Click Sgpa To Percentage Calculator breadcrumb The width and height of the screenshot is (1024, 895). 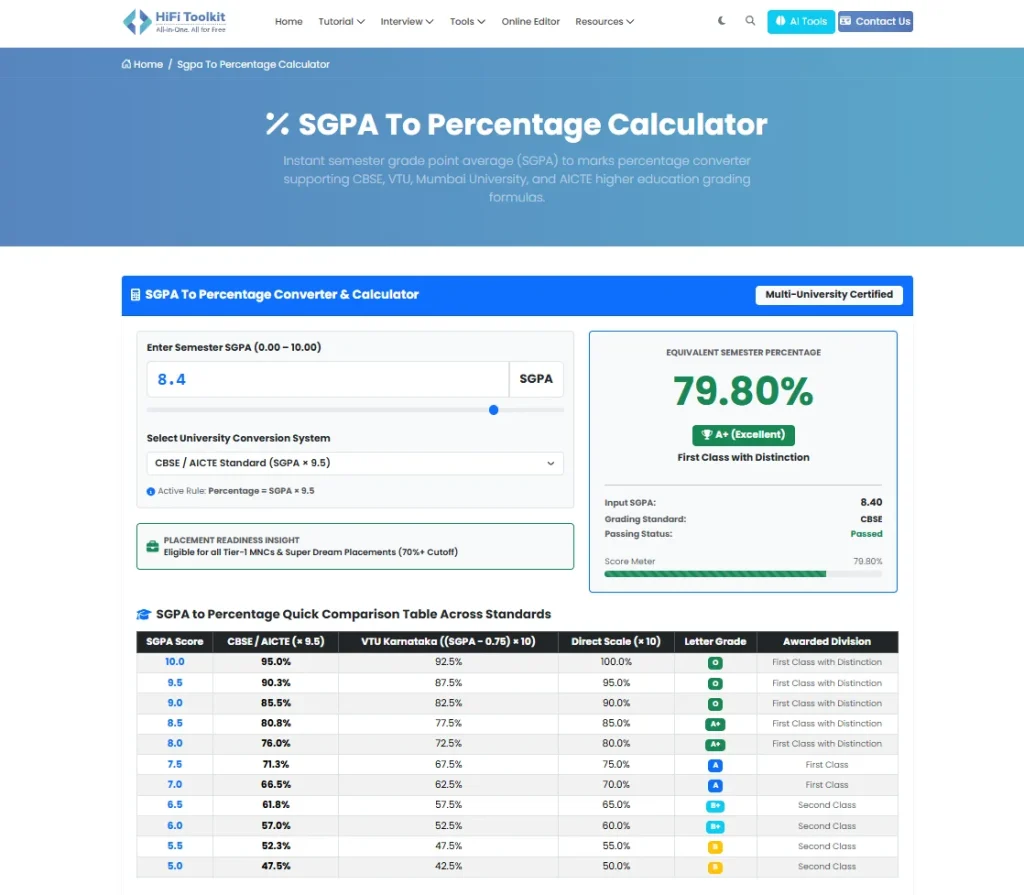click(253, 64)
